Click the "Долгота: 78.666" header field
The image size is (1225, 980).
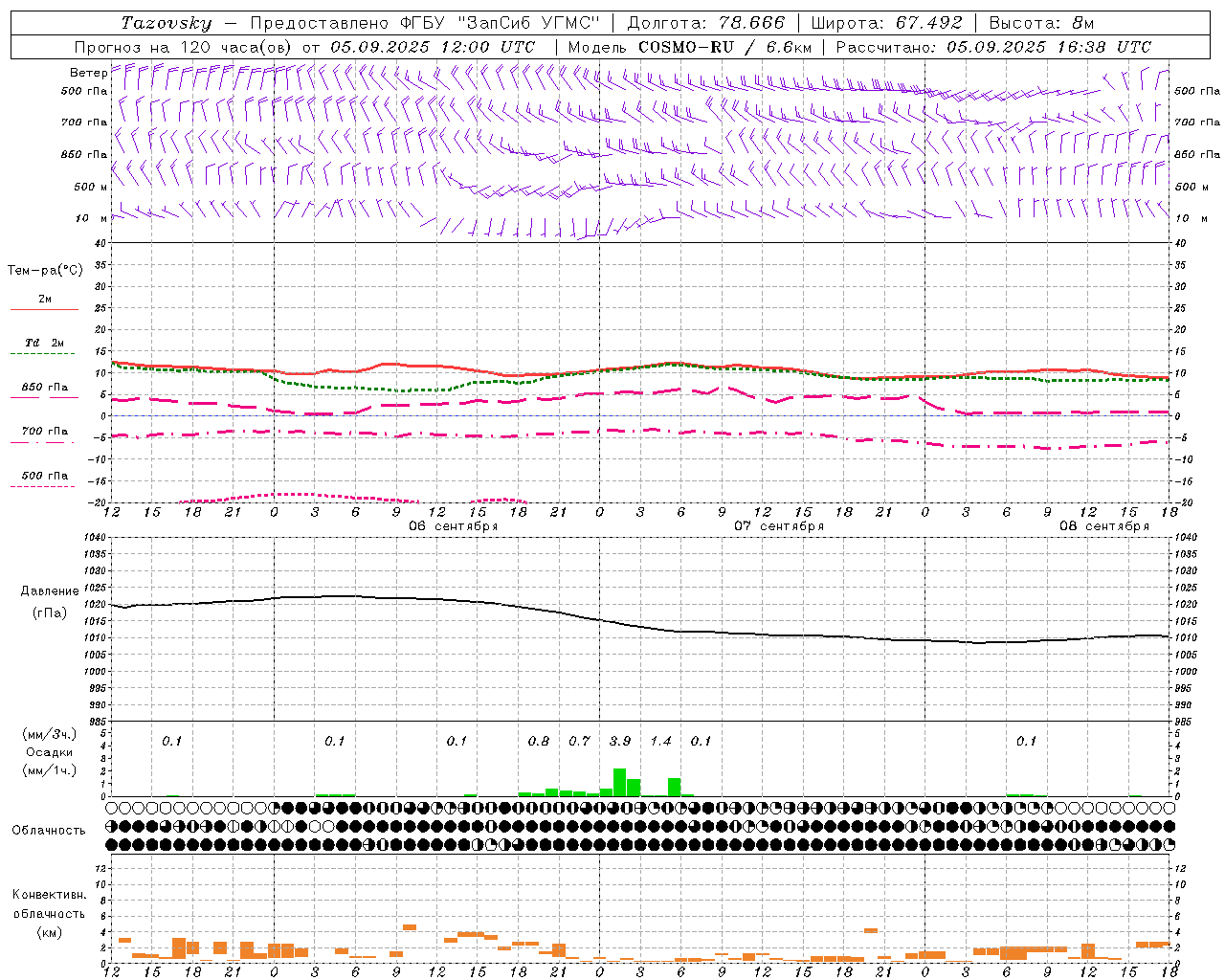(705, 23)
